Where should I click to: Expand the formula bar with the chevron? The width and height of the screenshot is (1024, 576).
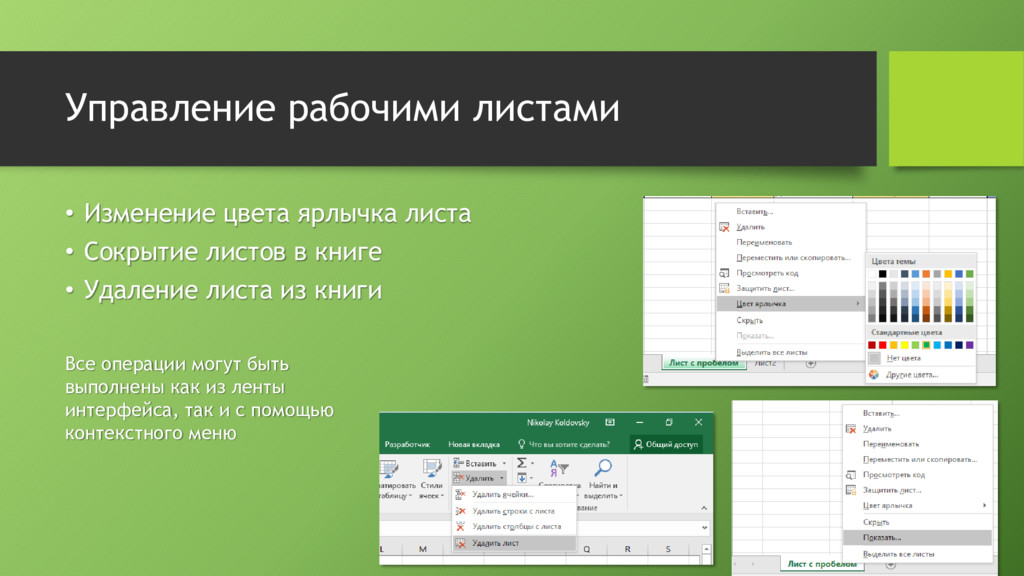click(x=704, y=527)
